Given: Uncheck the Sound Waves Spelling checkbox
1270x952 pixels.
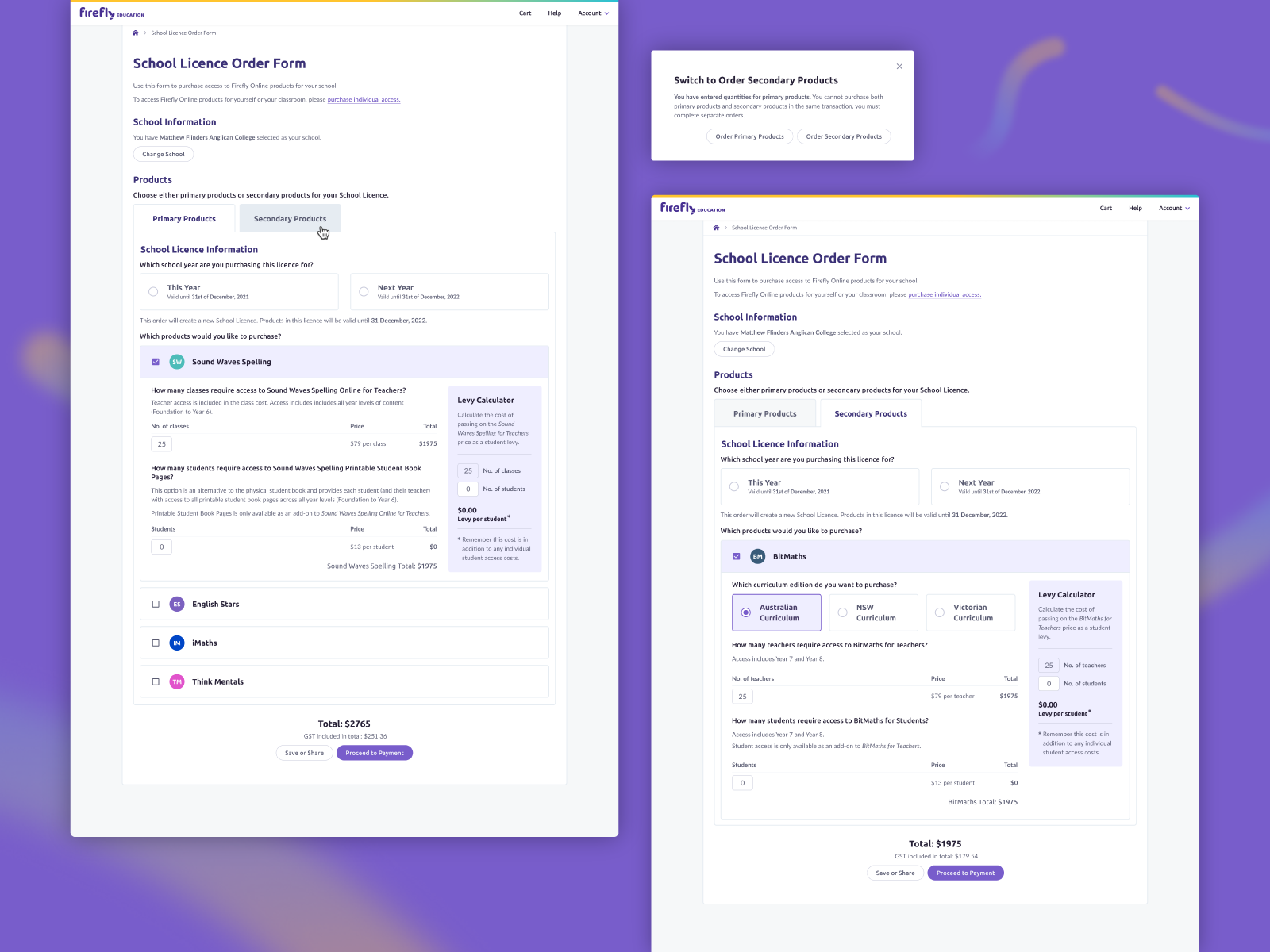Looking at the screenshot, I should [x=156, y=362].
